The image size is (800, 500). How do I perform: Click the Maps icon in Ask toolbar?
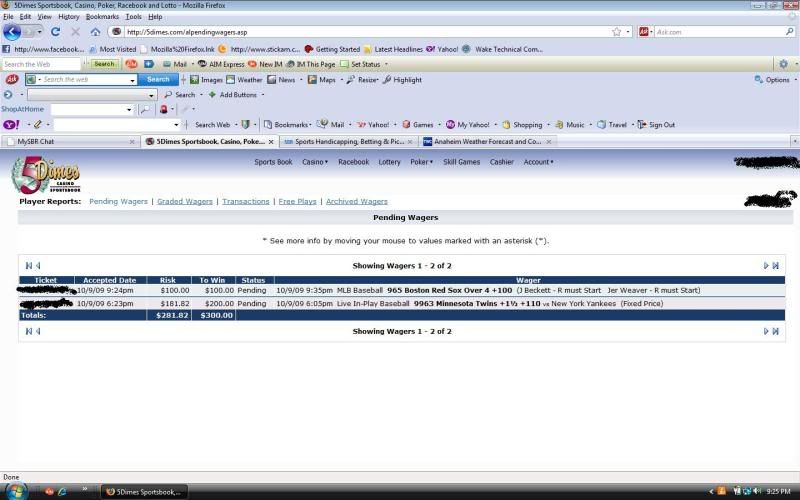pyautogui.click(x=321, y=79)
